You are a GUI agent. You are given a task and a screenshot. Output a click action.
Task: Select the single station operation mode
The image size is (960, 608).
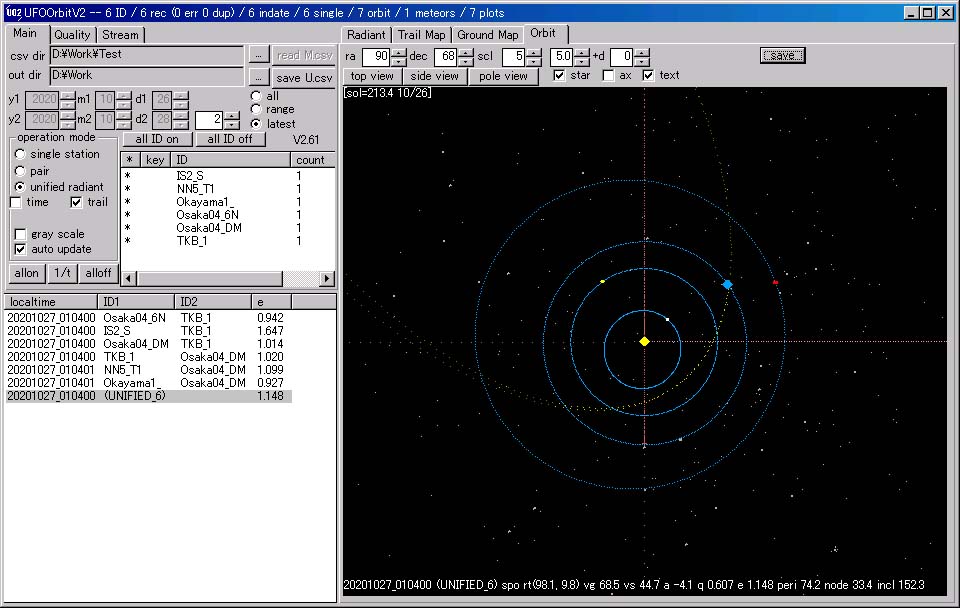pos(20,154)
